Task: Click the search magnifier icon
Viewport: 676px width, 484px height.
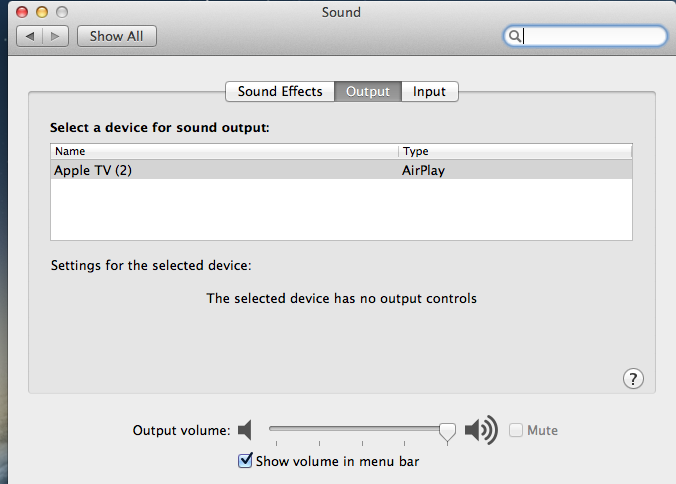Action: (514, 36)
